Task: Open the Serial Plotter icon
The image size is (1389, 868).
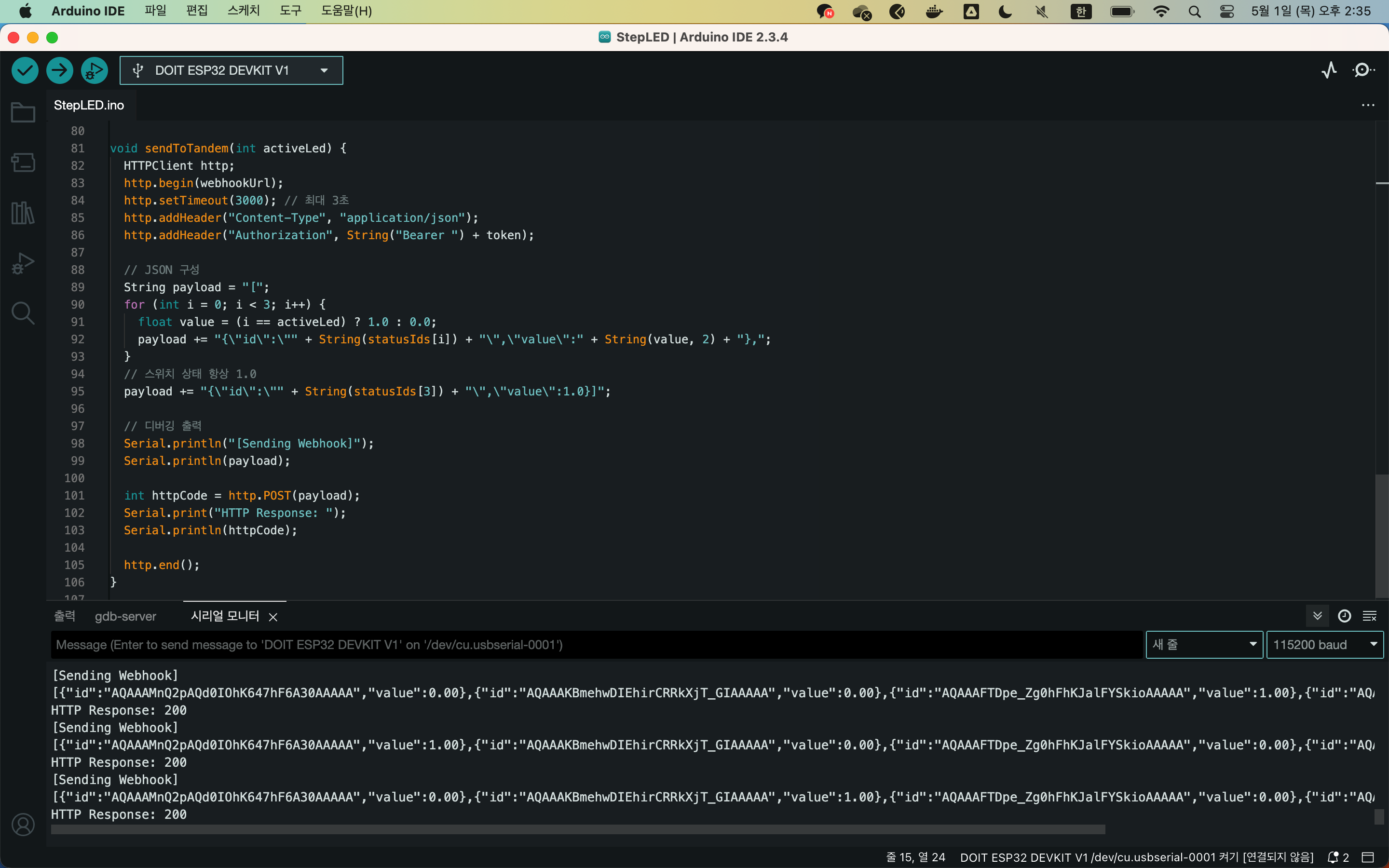Action: (x=1329, y=70)
